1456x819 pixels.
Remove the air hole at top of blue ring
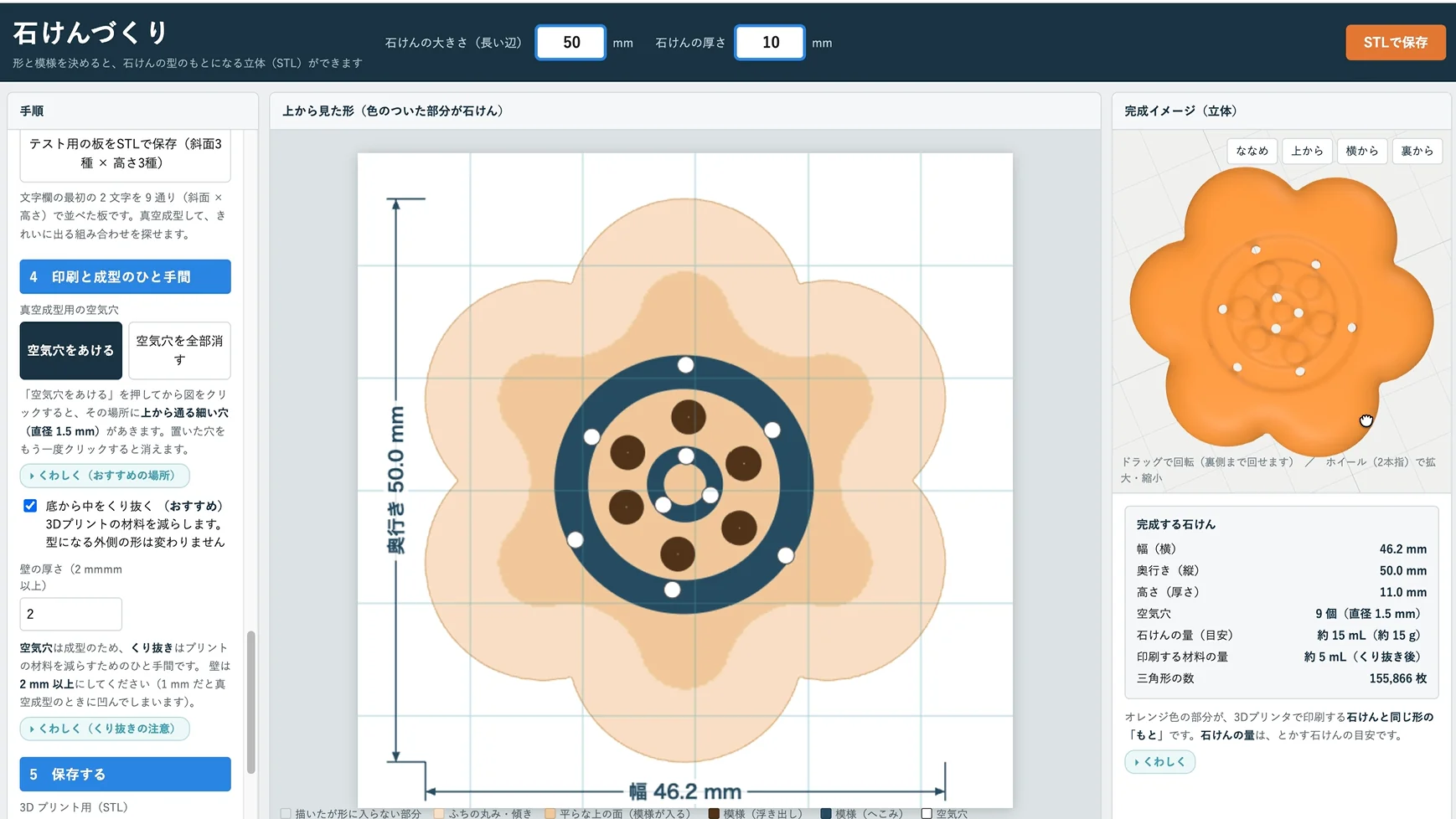click(x=685, y=365)
